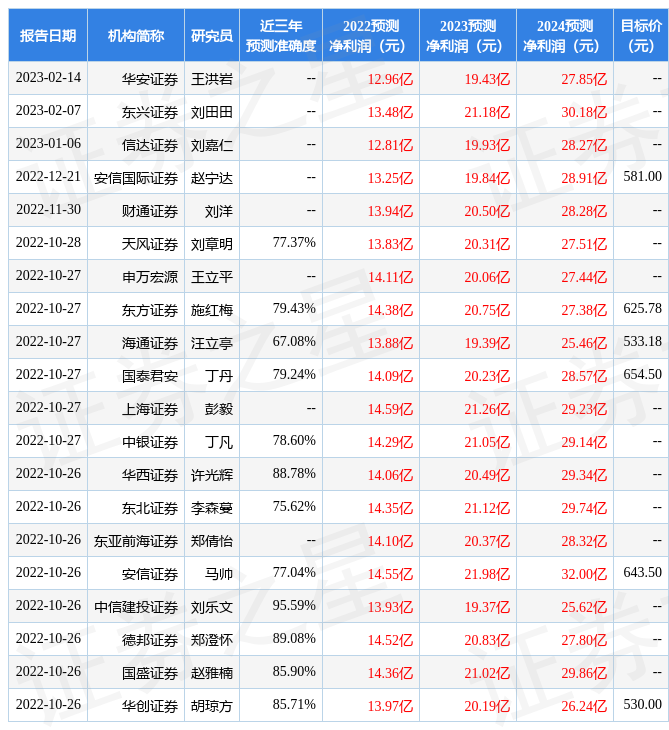Click accuracy value 77.37%

pos(294,243)
